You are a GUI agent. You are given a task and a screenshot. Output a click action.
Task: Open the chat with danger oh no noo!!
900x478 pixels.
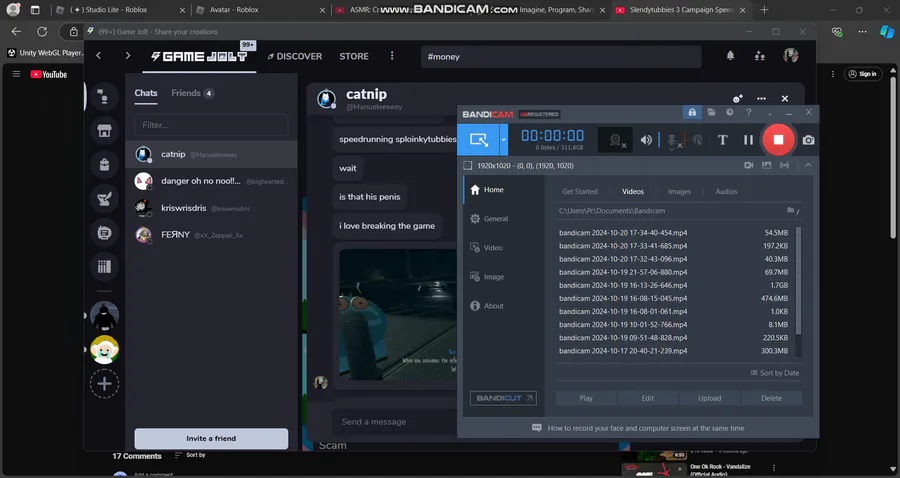(211, 181)
